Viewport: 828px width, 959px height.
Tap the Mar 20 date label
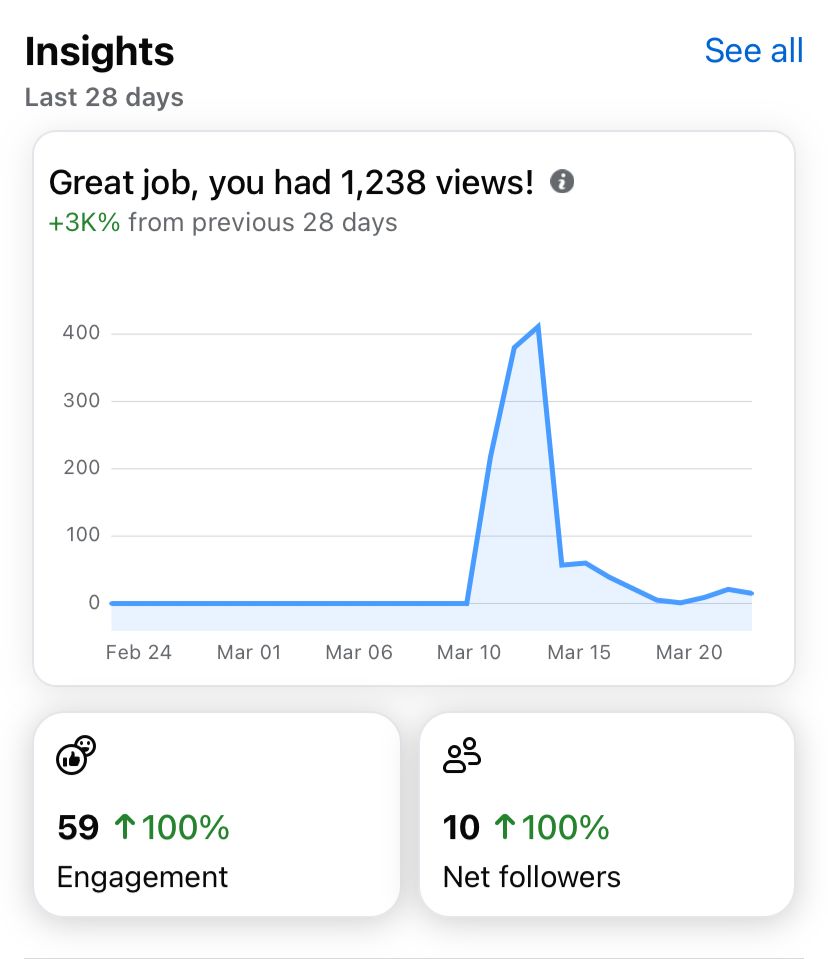pyautogui.click(x=689, y=652)
